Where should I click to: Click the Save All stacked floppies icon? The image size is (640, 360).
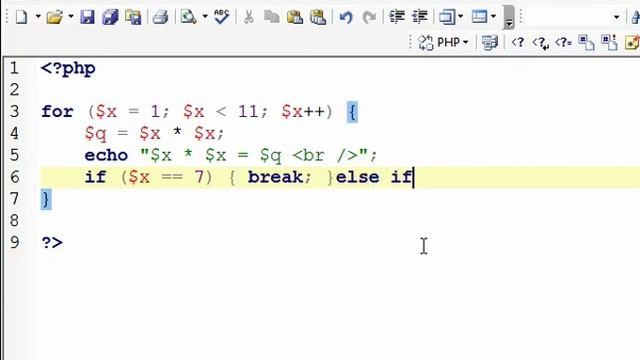coord(110,17)
